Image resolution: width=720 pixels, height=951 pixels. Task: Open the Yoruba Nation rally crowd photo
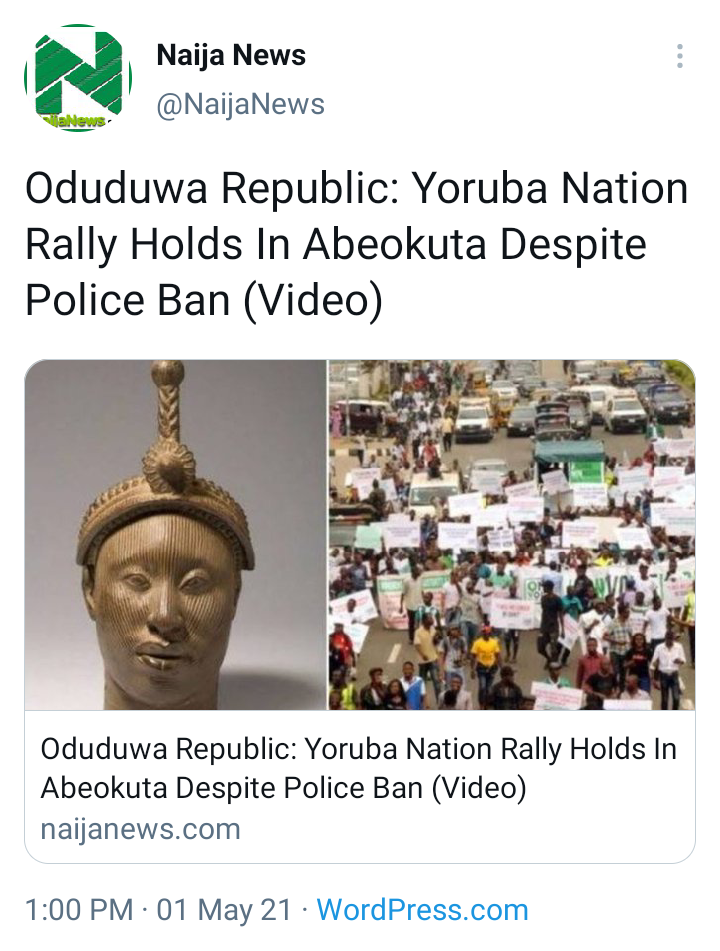pyautogui.click(x=512, y=534)
